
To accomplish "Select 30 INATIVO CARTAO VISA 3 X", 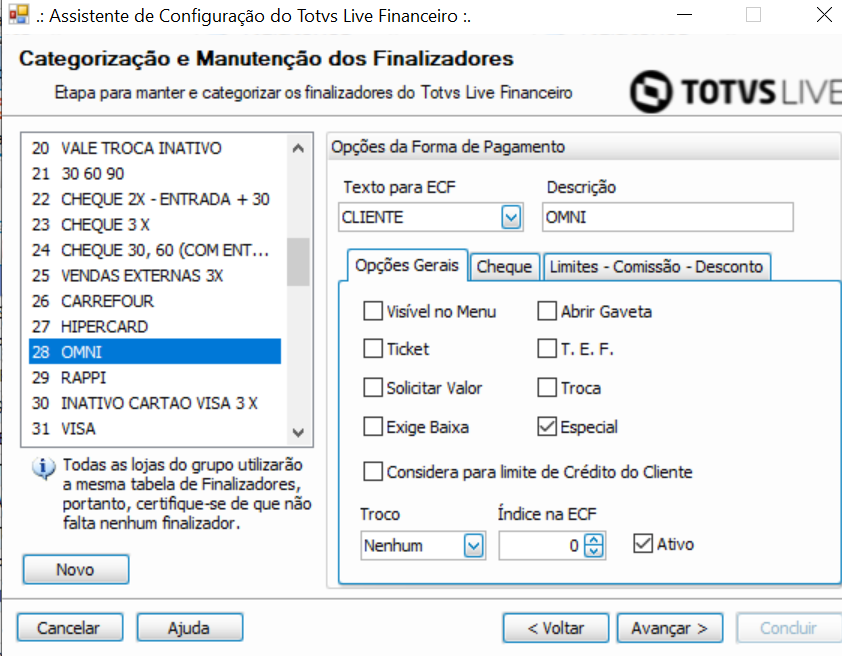I will [155, 403].
